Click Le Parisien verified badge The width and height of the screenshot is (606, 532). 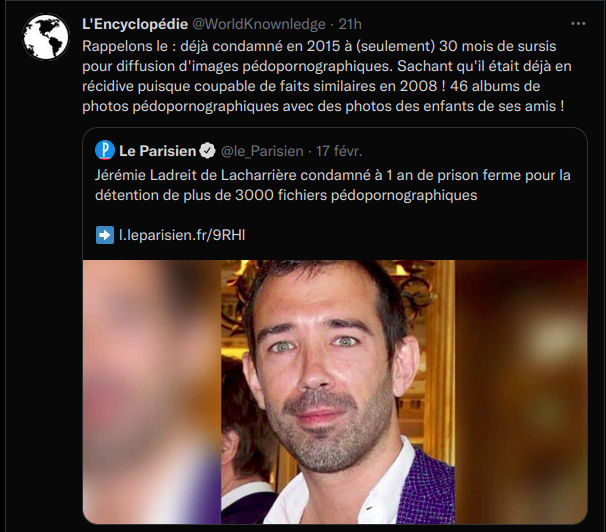[x=208, y=151]
